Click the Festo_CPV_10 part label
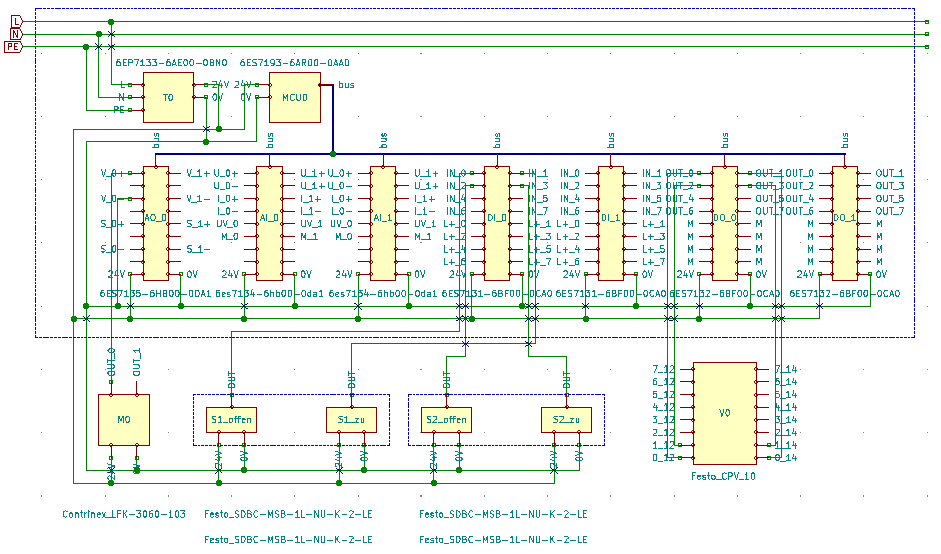 pyautogui.click(x=723, y=477)
